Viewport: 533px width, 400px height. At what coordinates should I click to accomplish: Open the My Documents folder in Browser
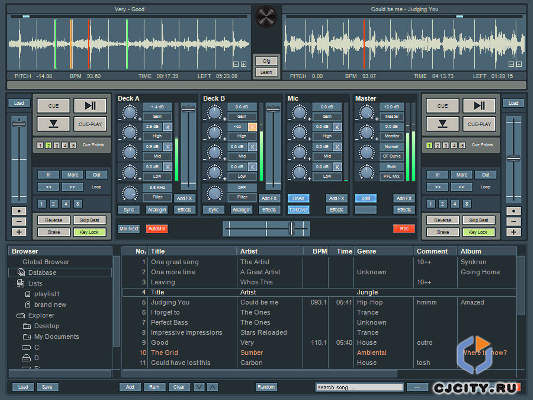point(56,337)
